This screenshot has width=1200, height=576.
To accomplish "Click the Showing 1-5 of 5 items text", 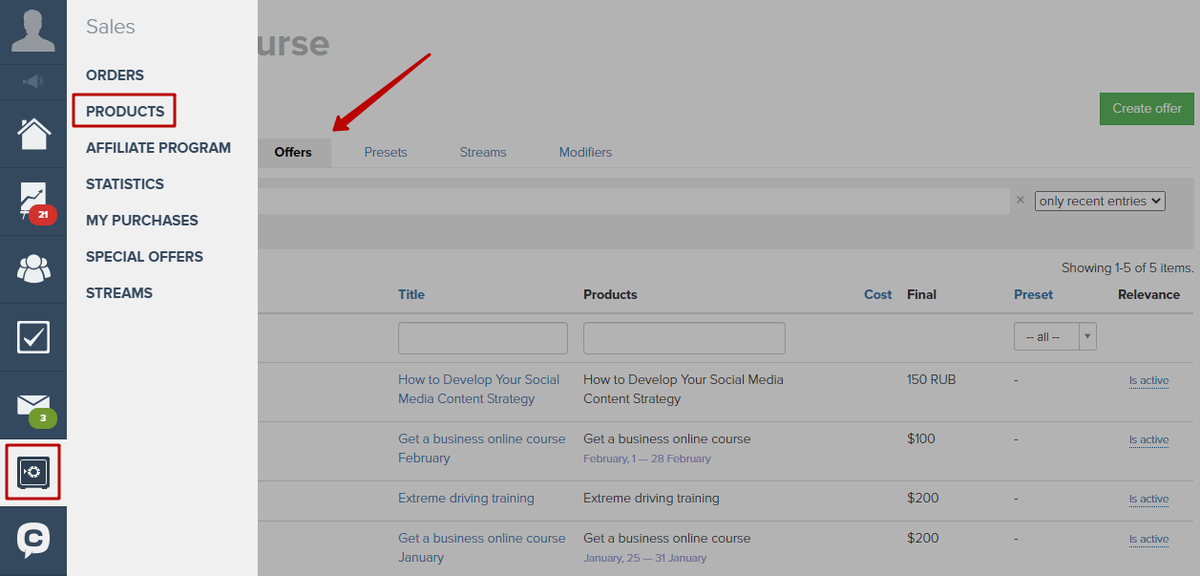I will click(1127, 268).
